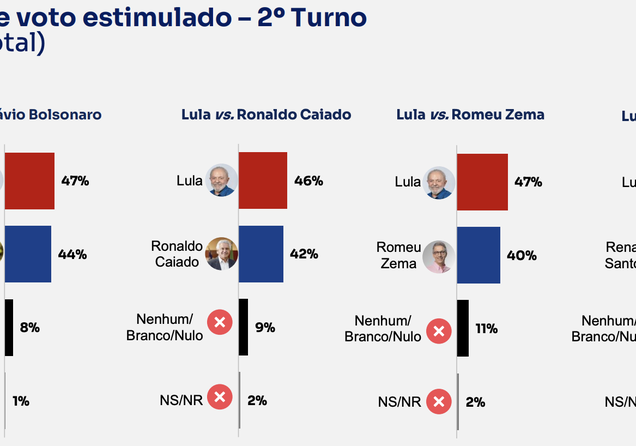
Task: Click the blue 44% bar in Bolsonaro chart
Action: [28, 254]
